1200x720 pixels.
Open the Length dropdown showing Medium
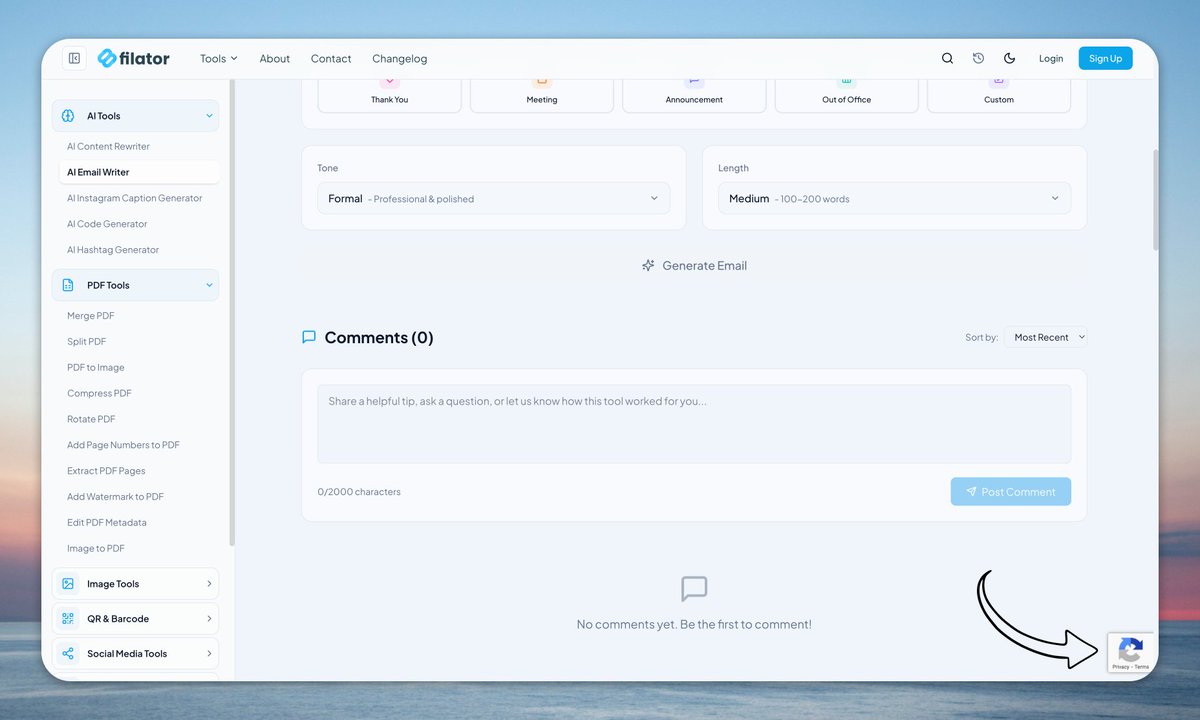(x=895, y=198)
